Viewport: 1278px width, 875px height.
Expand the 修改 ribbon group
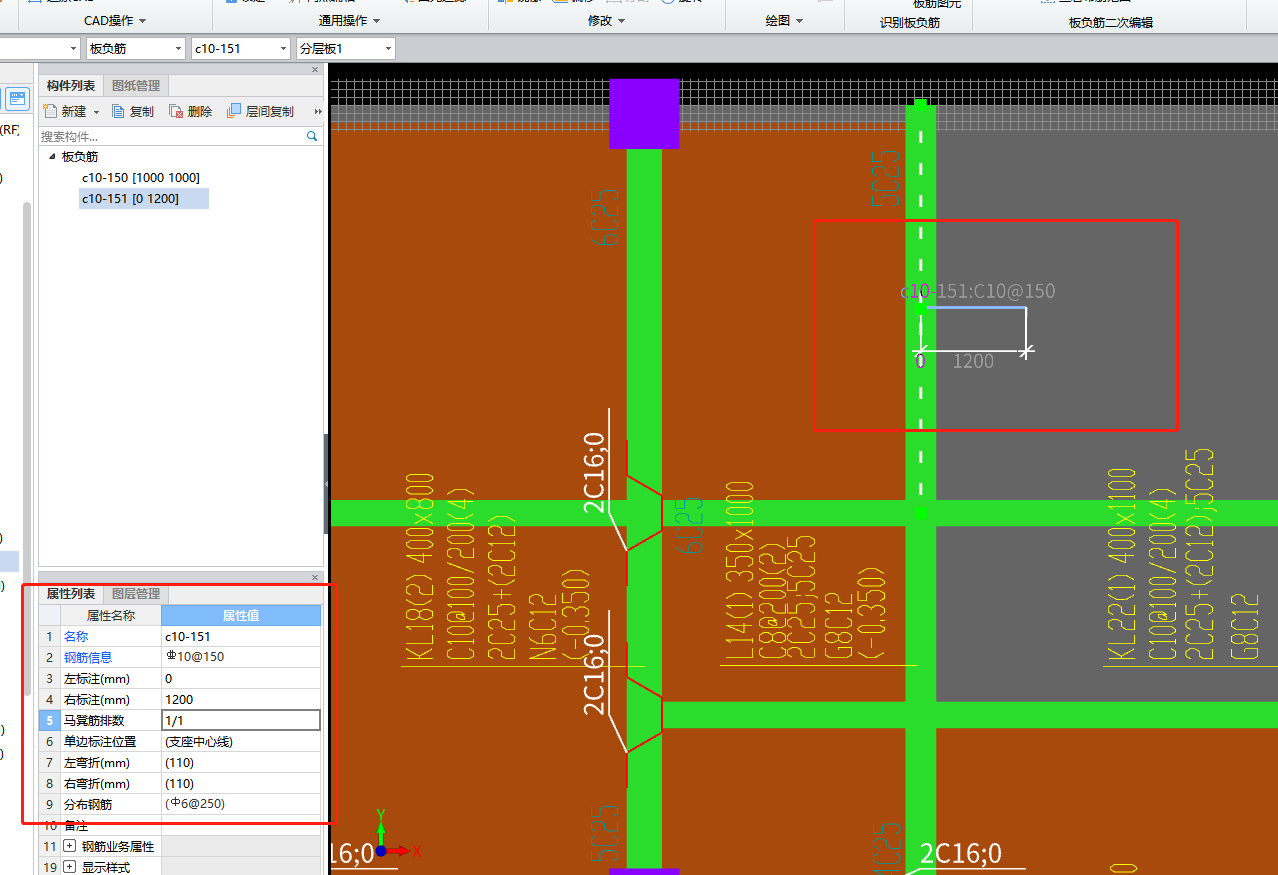coord(606,21)
